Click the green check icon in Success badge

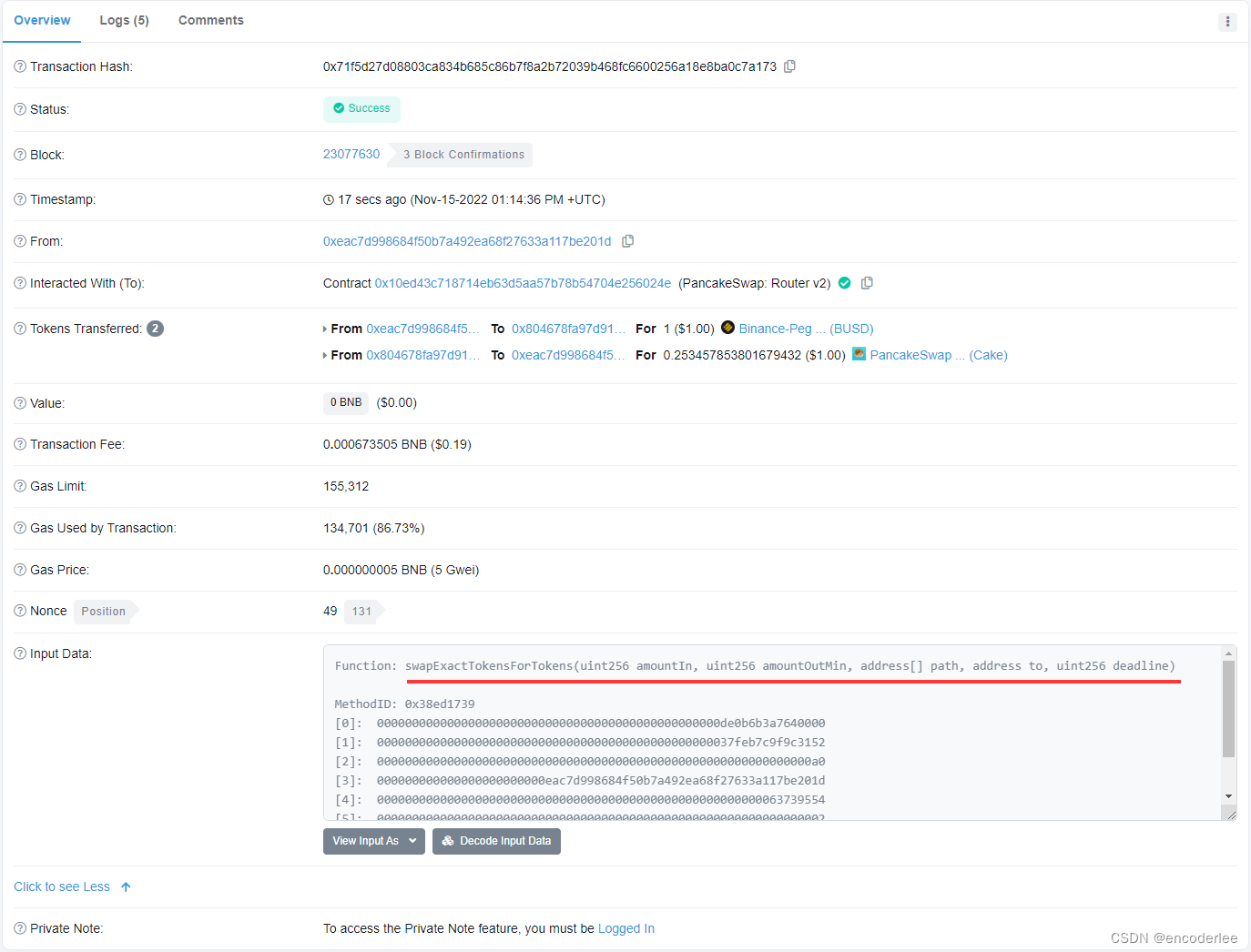point(339,108)
